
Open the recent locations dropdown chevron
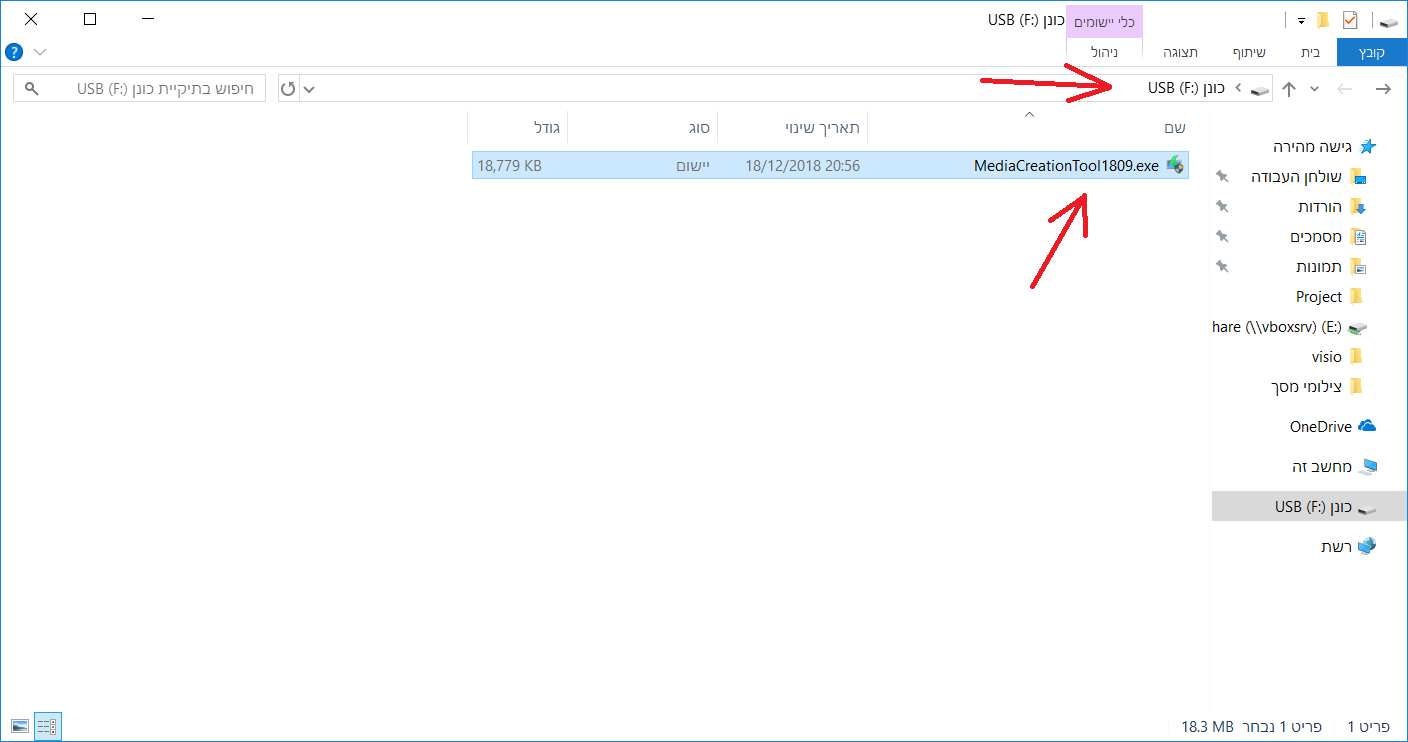1315,89
